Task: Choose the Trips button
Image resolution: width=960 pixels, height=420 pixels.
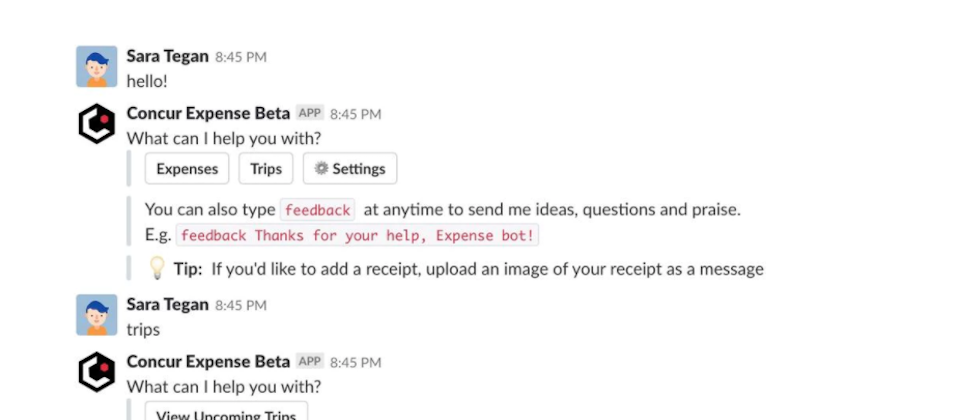Action: coord(266,168)
